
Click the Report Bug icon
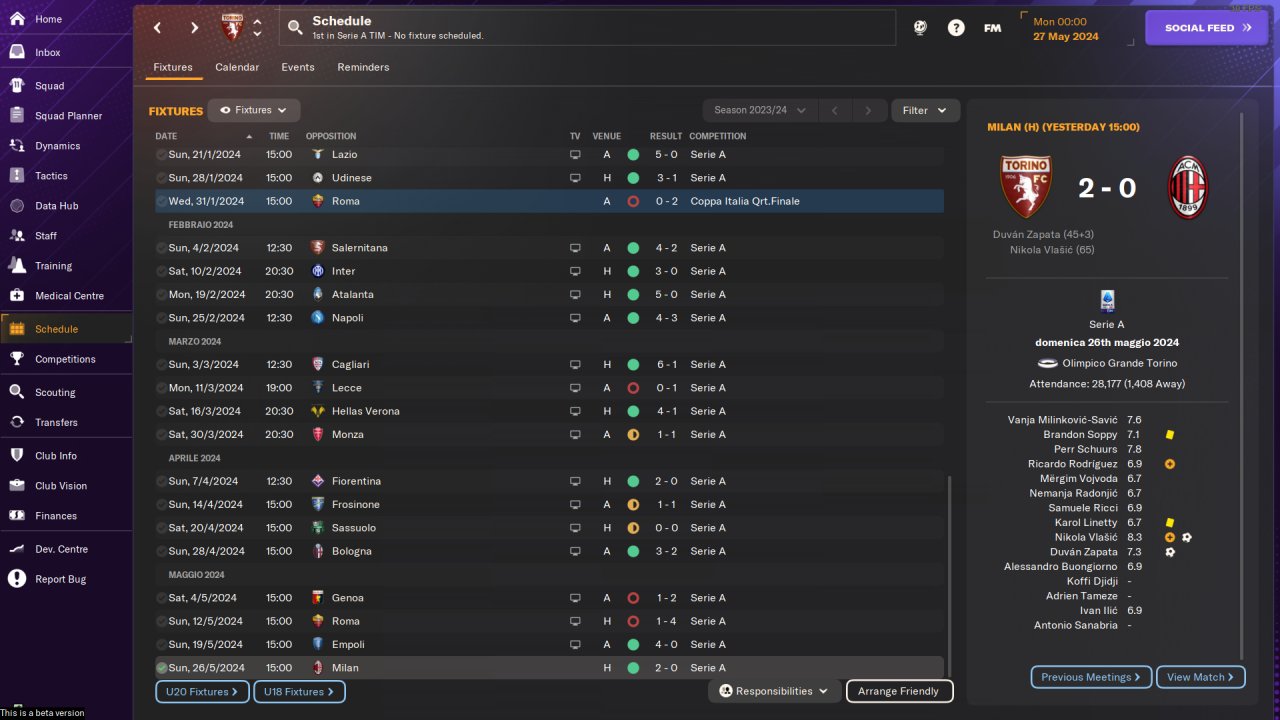[16, 579]
